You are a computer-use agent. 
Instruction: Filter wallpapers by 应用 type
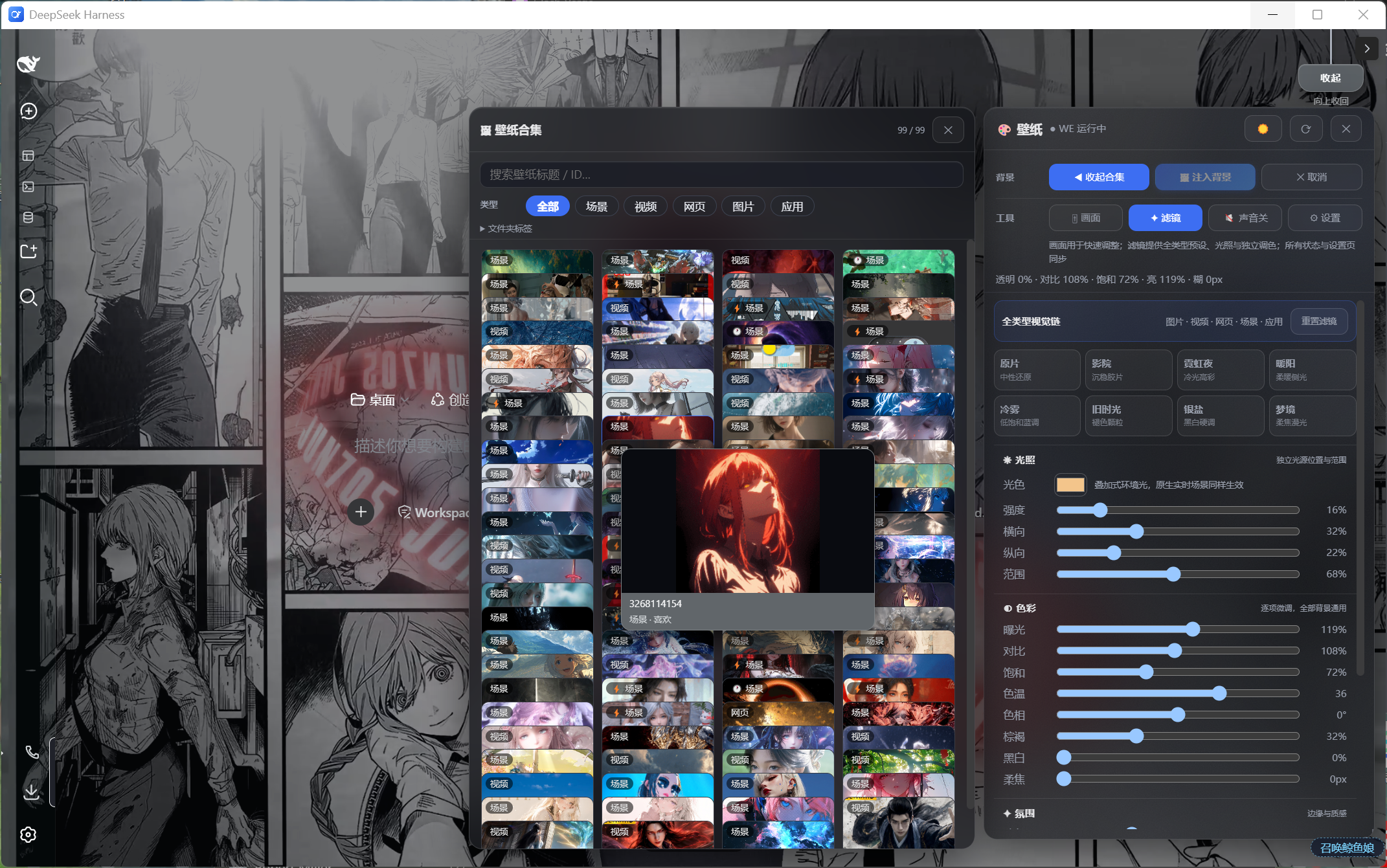tap(792, 206)
